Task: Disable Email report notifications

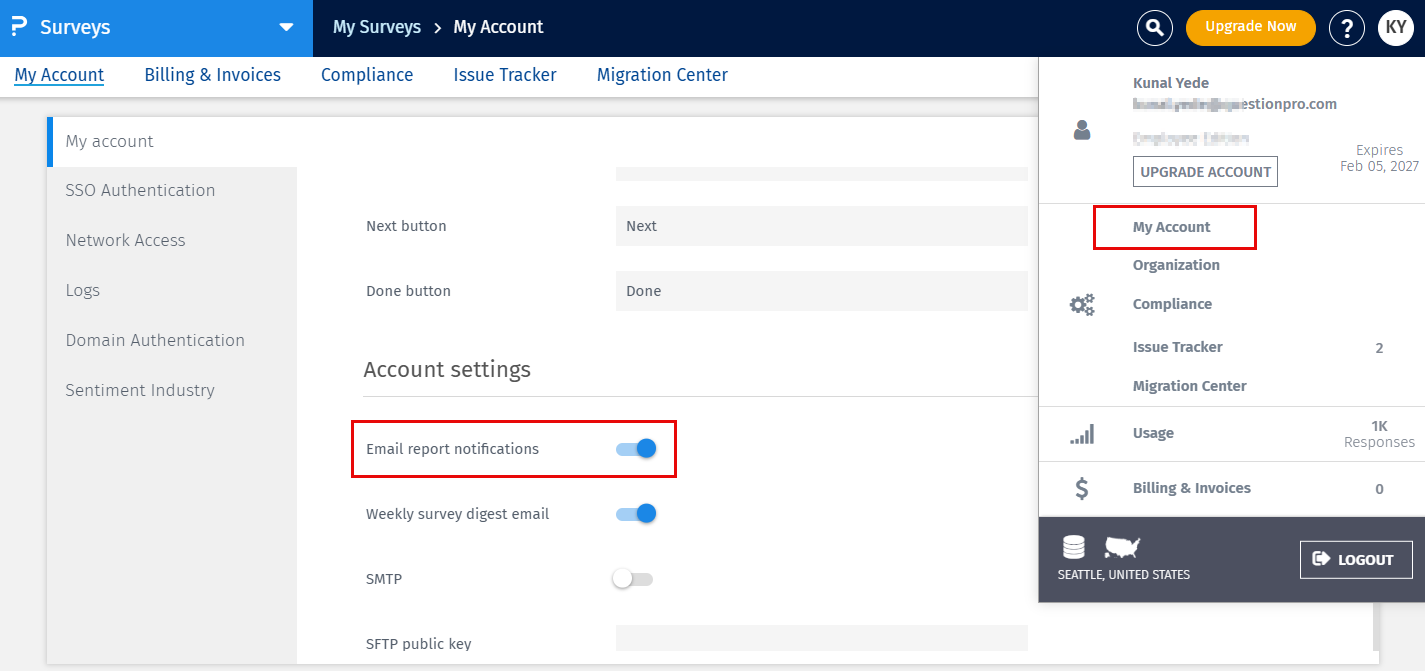Action: pos(634,448)
